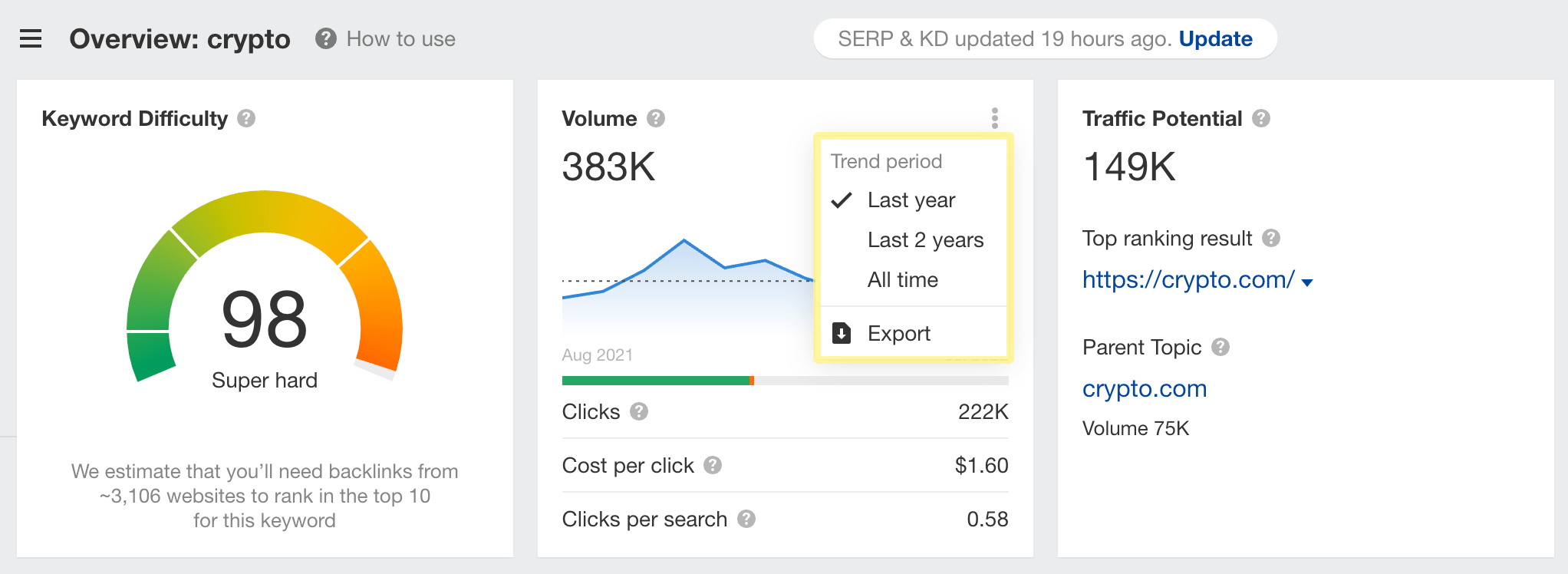
Task: Open the Volume card three-dot menu
Action: tap(995, 117)
